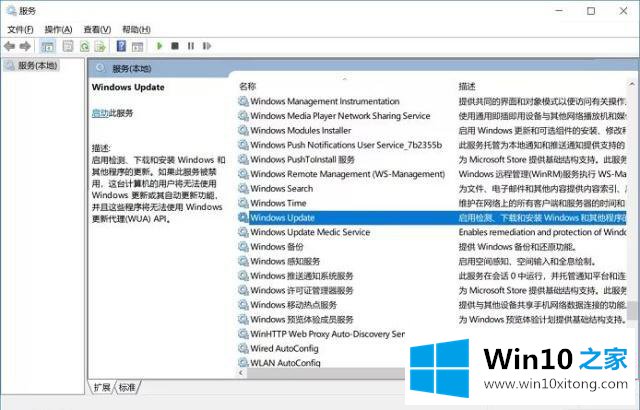Open the 文件(F) menu

pos(20,29)
